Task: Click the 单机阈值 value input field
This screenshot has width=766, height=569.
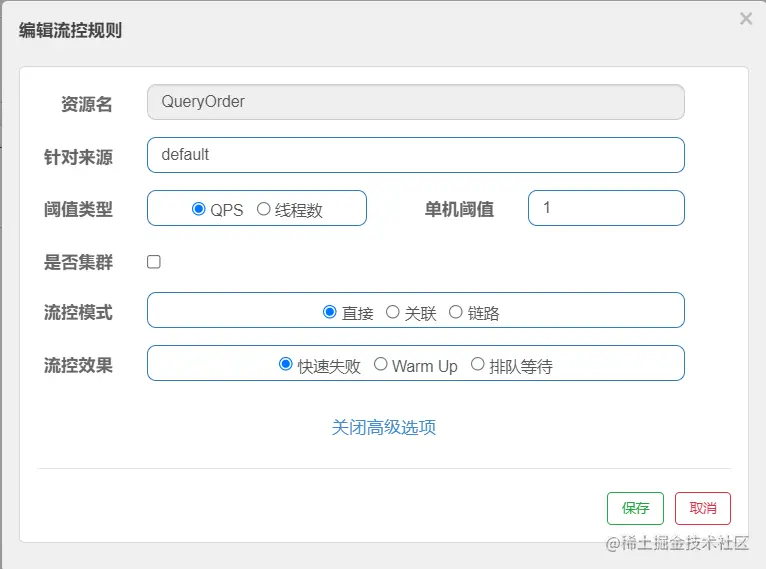Action: tap(606, 208)
